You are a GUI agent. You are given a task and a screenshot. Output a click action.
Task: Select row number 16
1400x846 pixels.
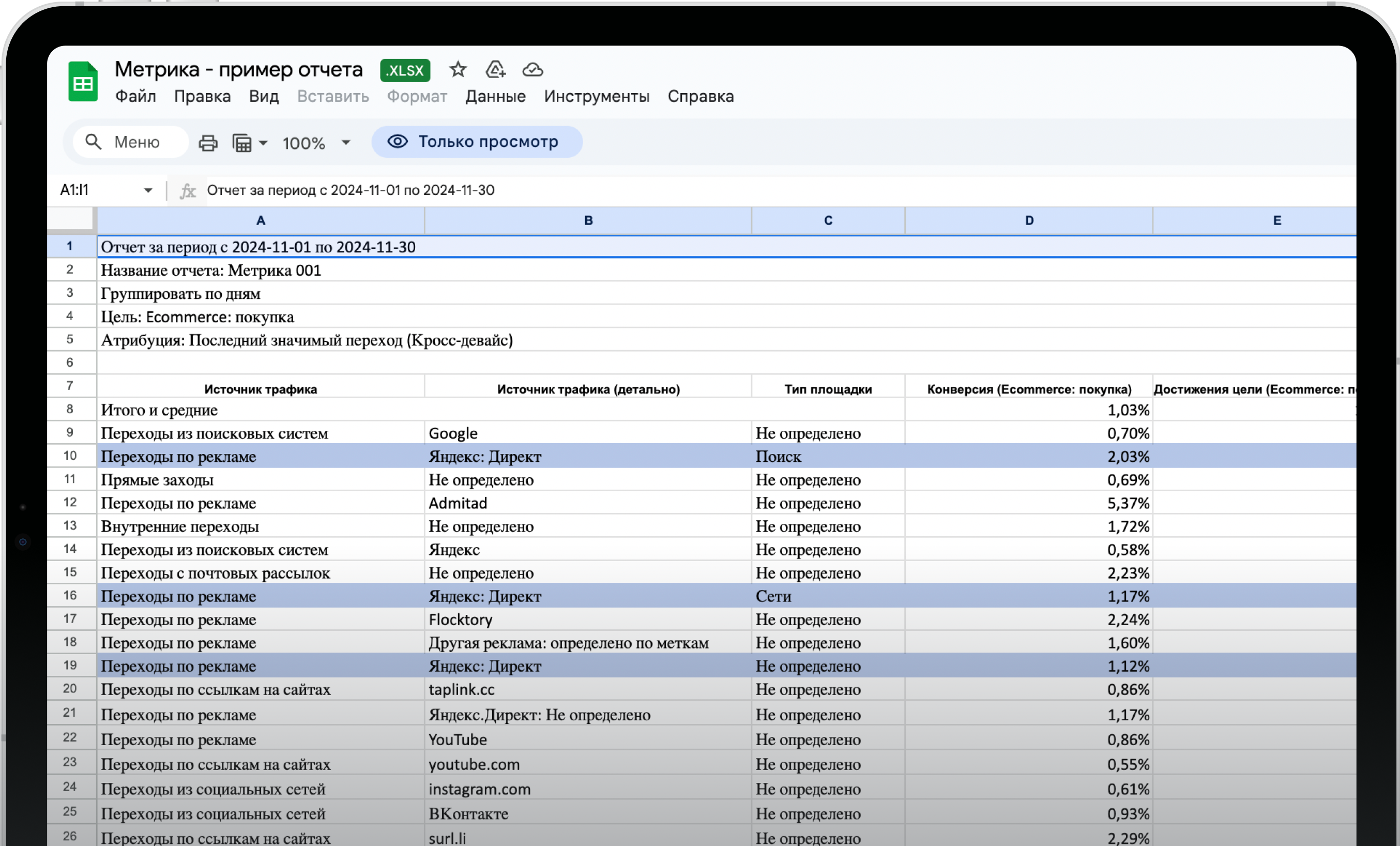click(70, 595)
